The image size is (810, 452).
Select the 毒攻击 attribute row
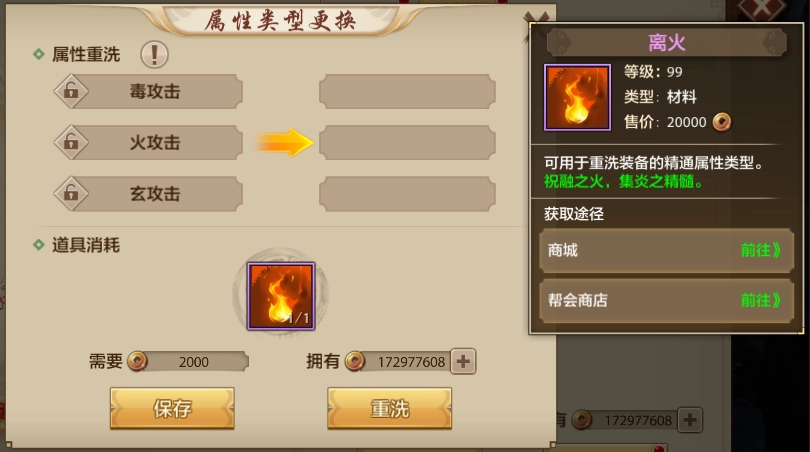click(x=149, y=91)
